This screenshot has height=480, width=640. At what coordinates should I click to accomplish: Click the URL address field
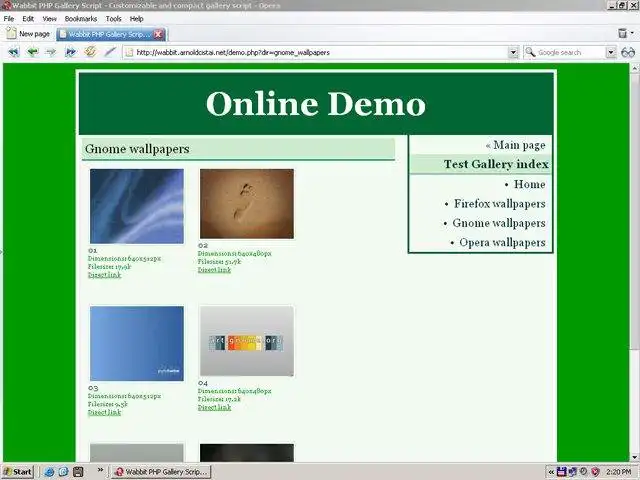click(320, 52)
